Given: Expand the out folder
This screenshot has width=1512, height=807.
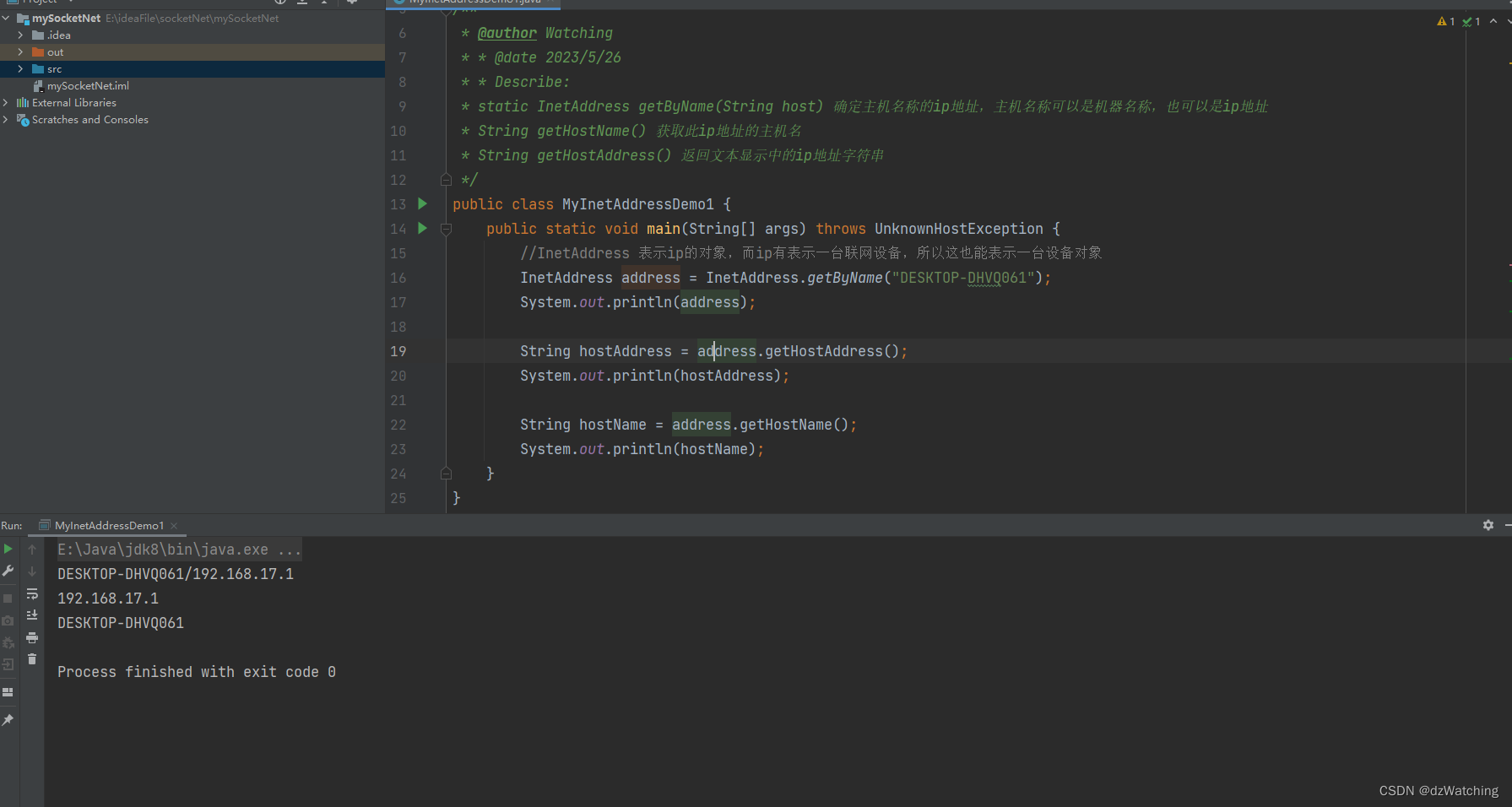Looking at the screenshot, I should click(x=20, y=51).
